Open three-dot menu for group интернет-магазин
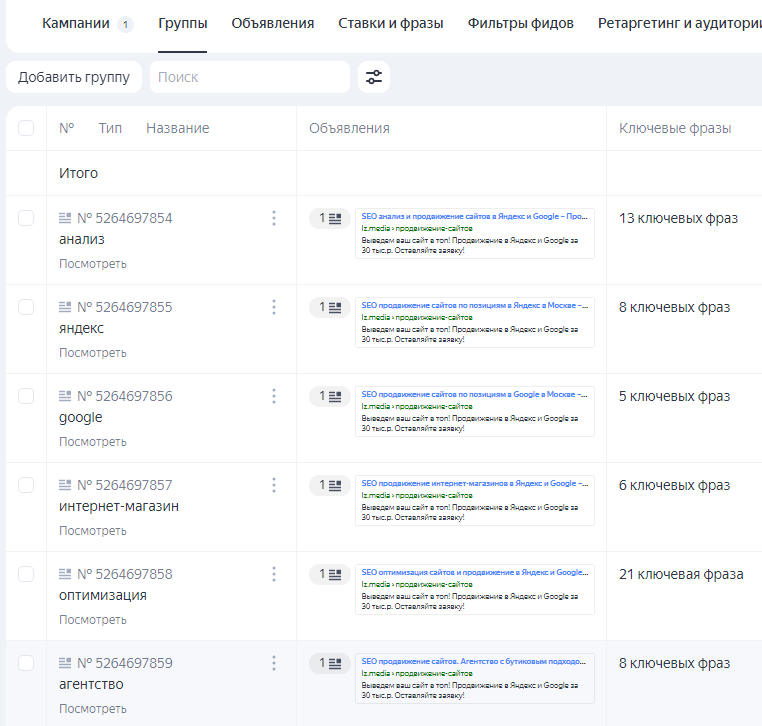Image resolution: width=762 pixels, height=726 pixels. (x=273, y=485)
